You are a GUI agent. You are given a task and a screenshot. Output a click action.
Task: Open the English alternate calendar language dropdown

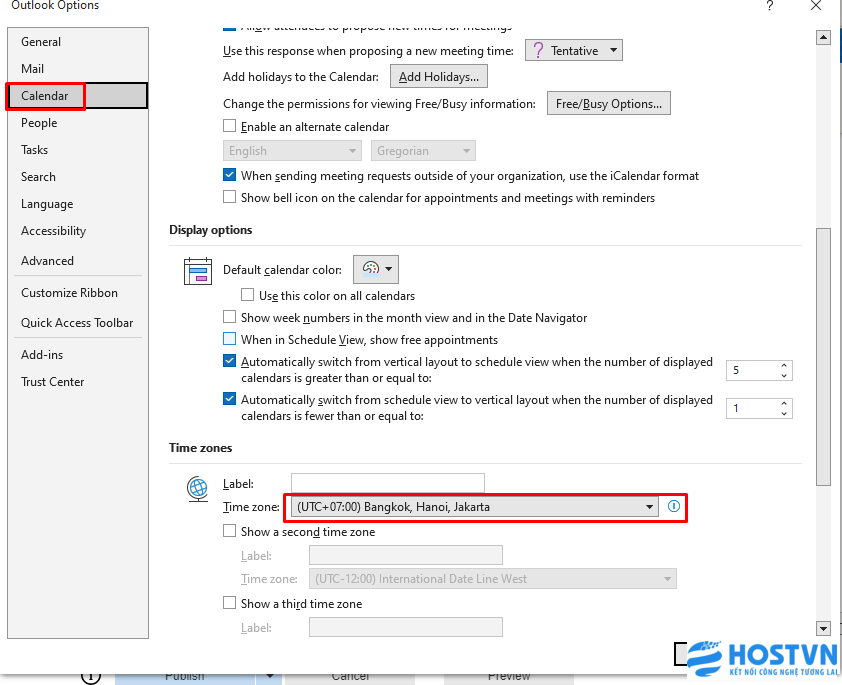tap(292, 151)
